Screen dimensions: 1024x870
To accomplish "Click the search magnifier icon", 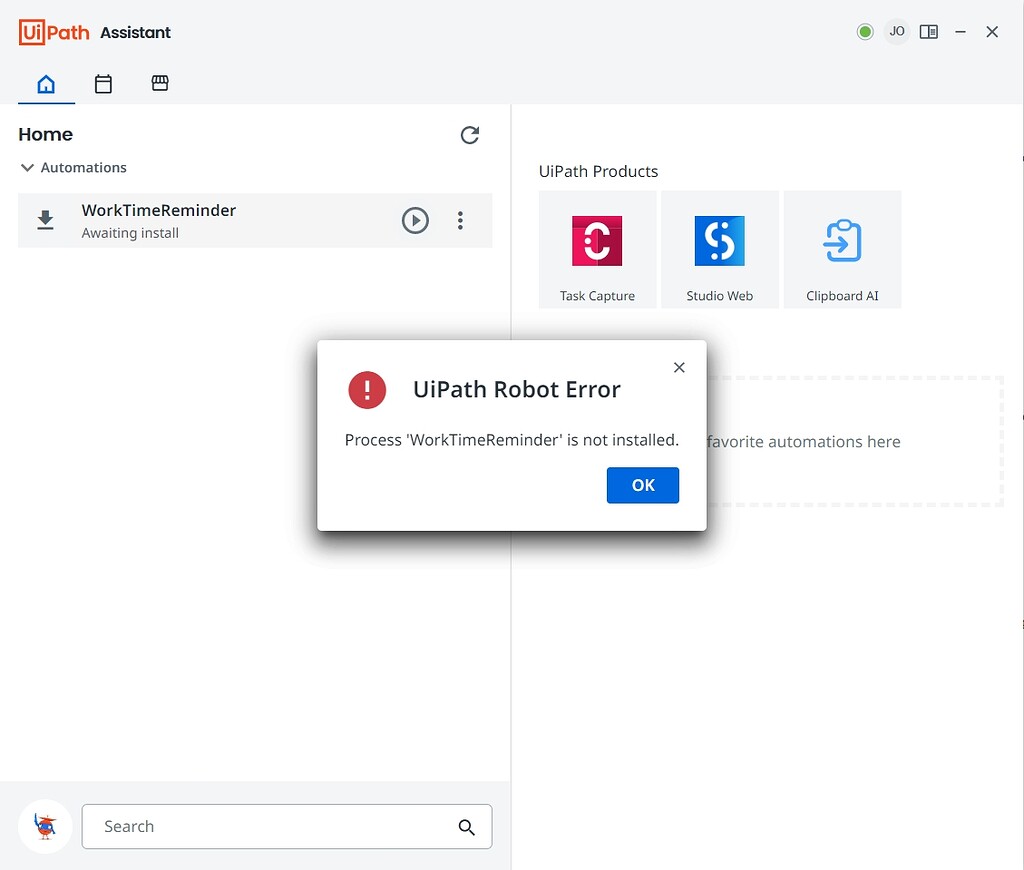I will click(466, 827).
